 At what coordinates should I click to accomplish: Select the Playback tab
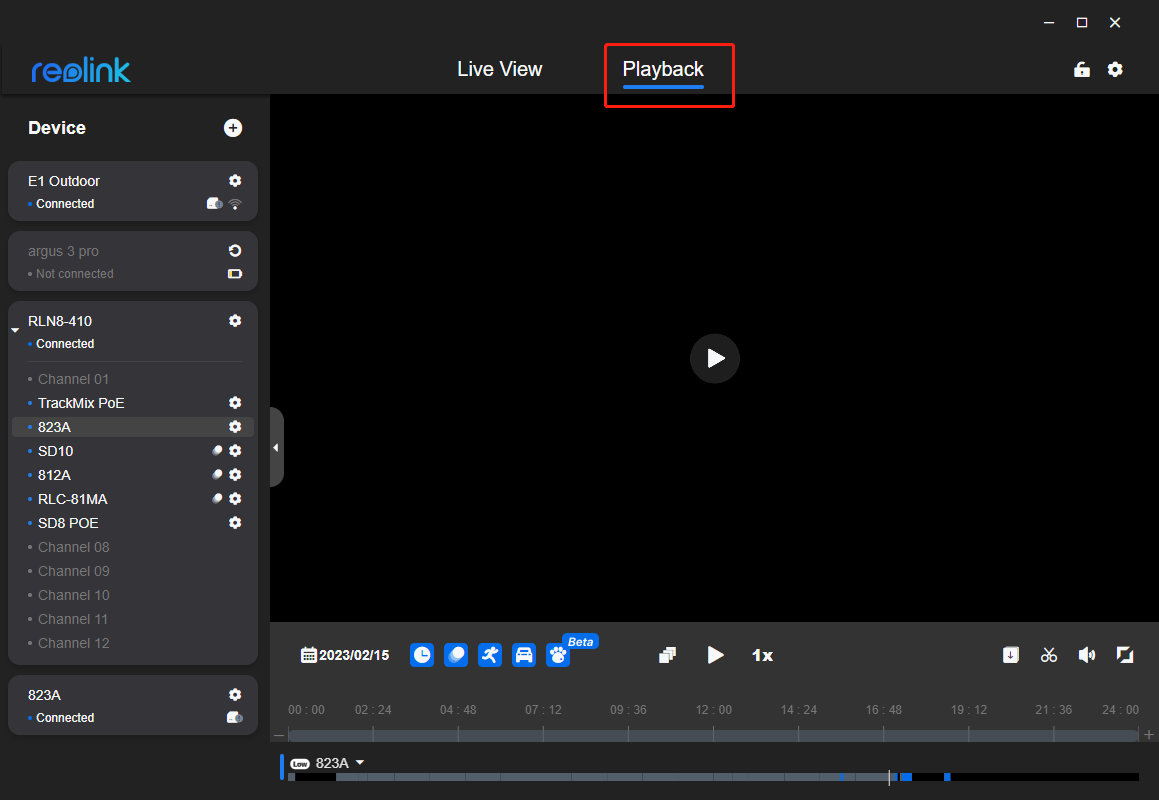coord(663,70)
